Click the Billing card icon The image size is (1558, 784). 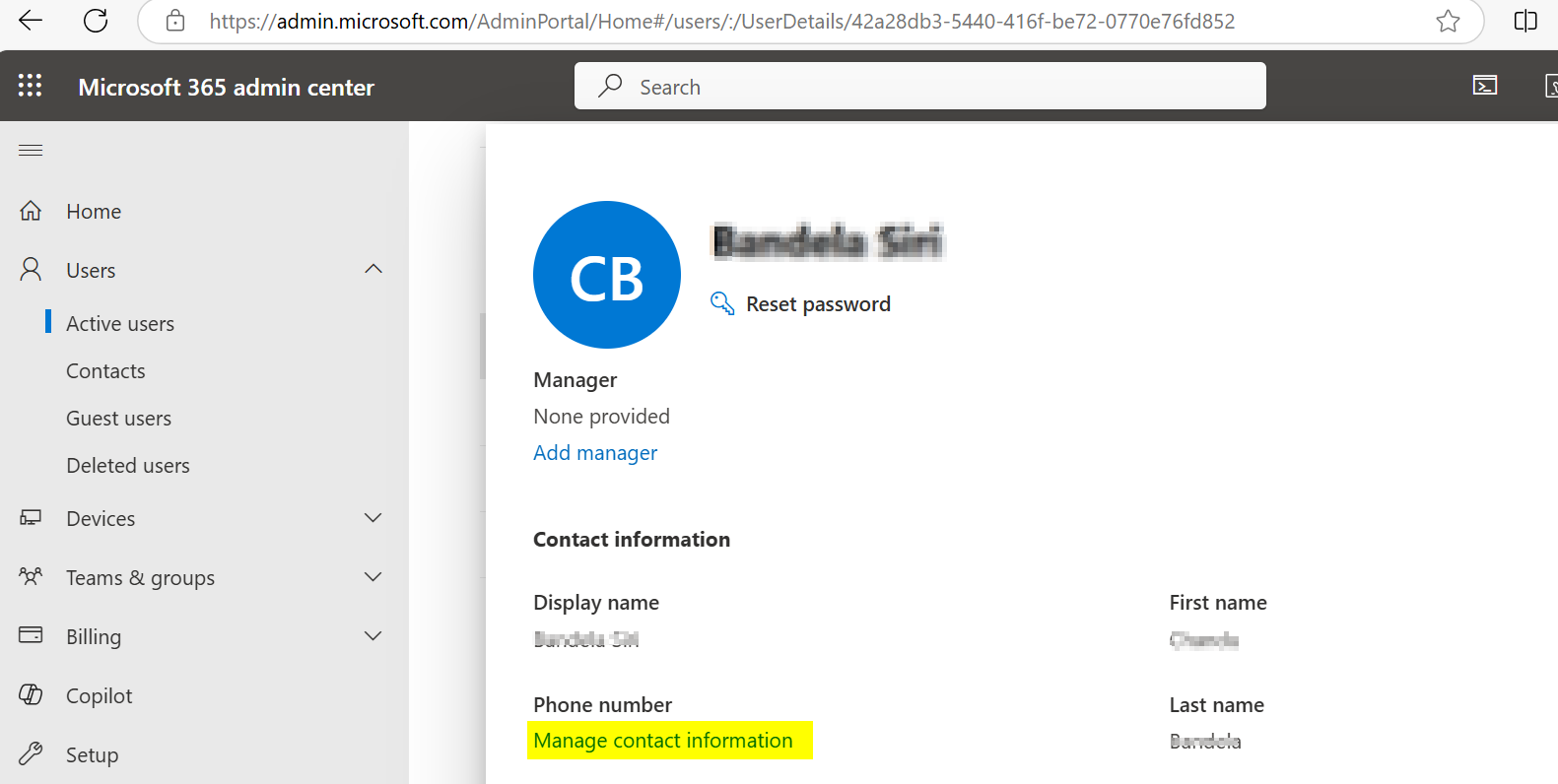(31, 635)
